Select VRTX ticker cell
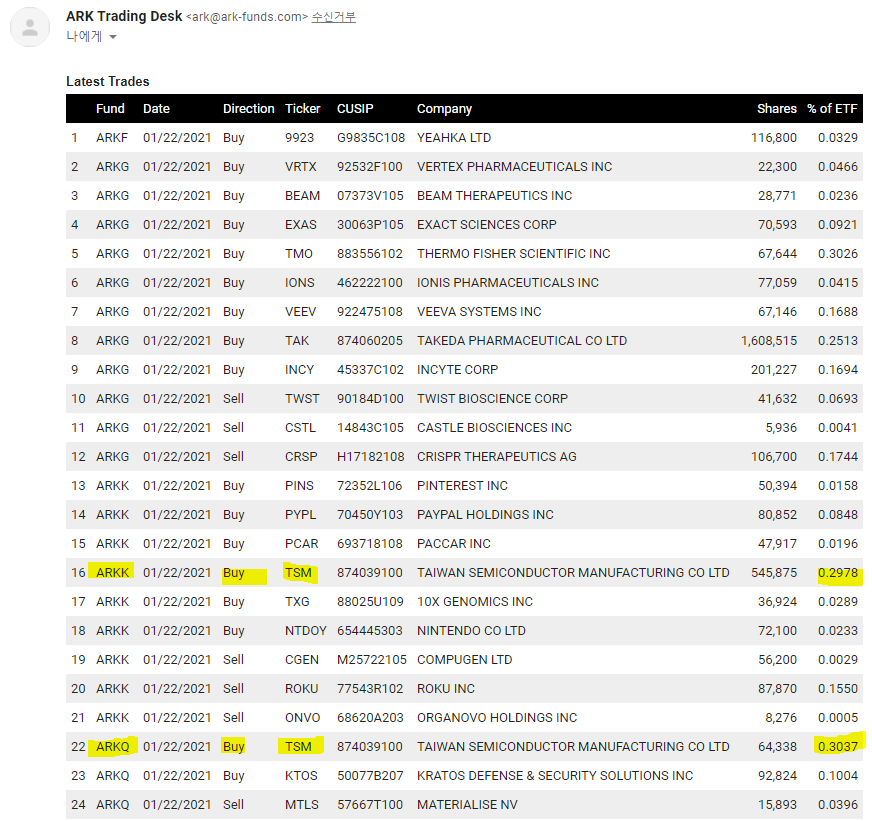Image resolution: width=872 pixels, height=821 pixels. 301,167
